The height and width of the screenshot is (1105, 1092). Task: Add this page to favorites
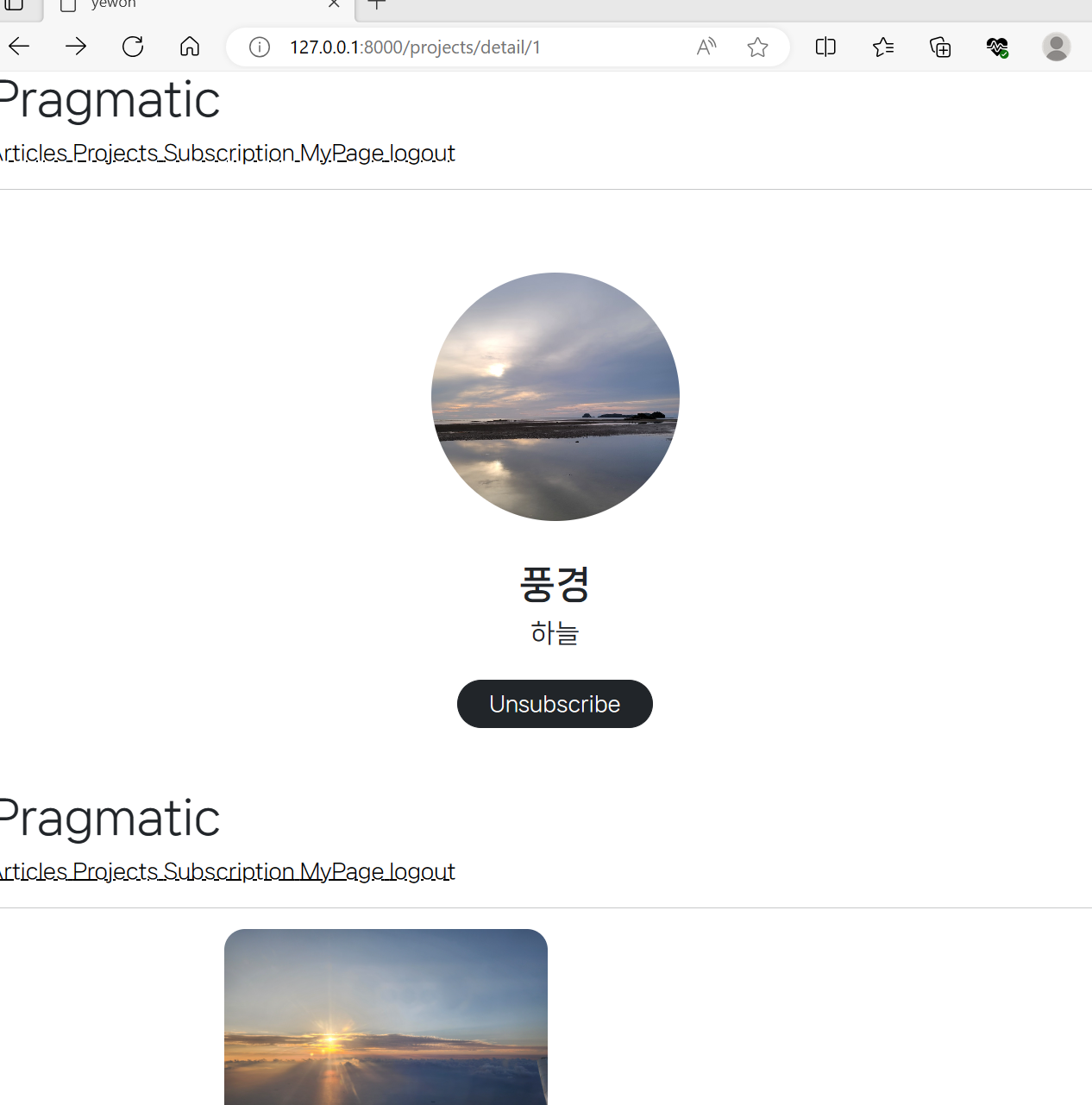[757, 47]
